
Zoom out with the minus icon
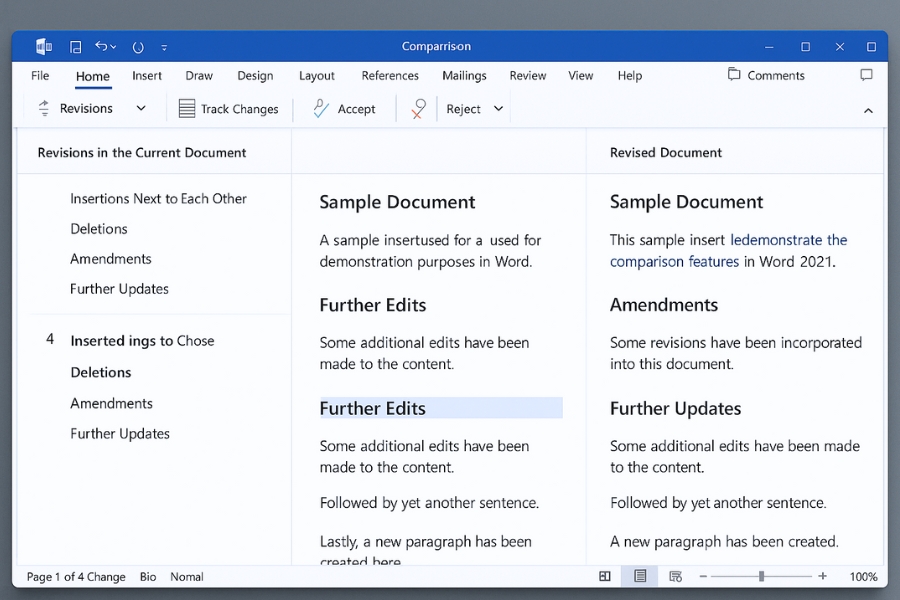click(703, 576)
